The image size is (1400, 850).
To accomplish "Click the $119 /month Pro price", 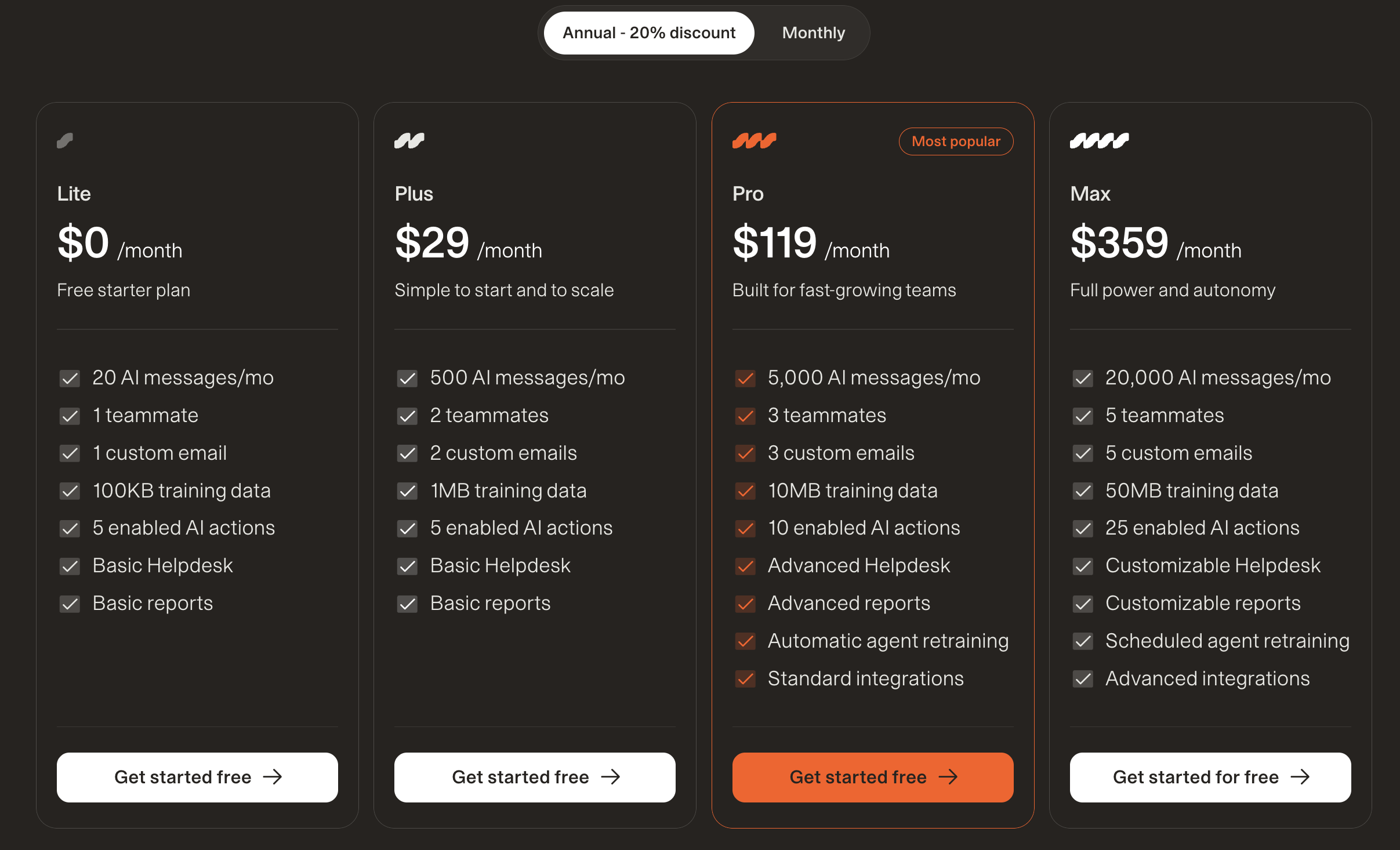I will [x=811, y=244].
